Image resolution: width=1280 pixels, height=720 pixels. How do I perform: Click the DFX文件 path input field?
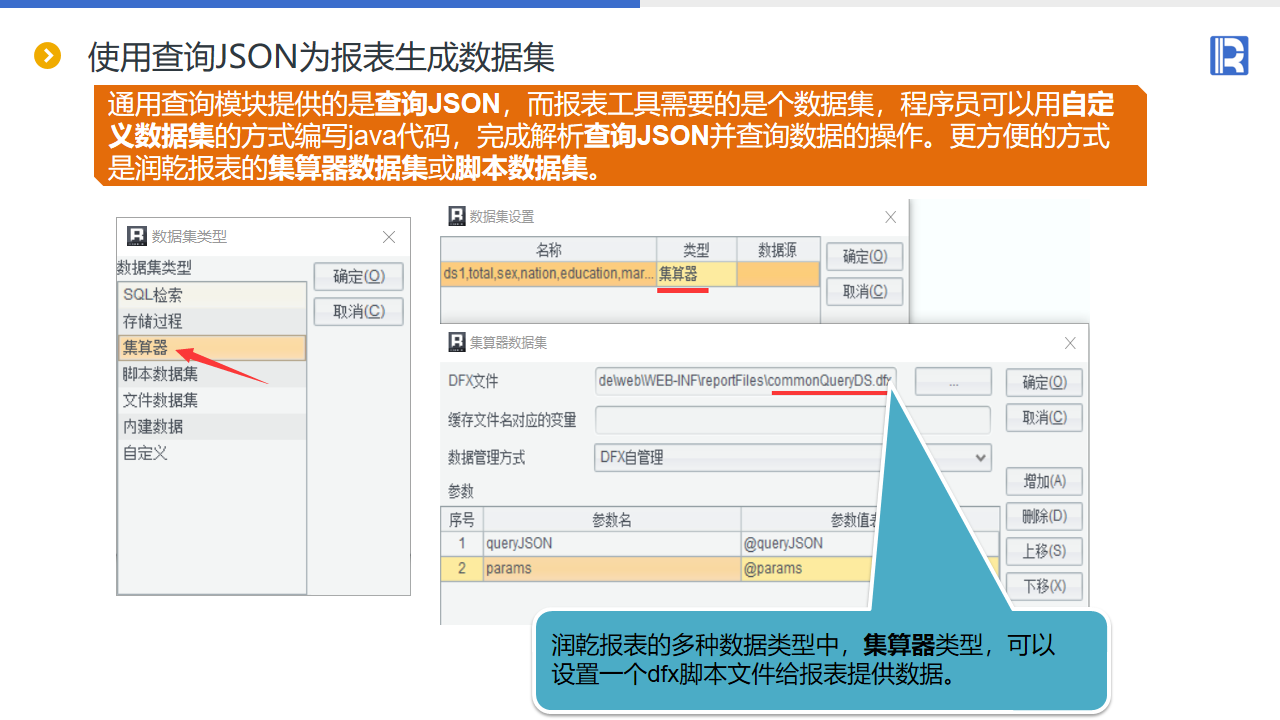click(746, 381)
